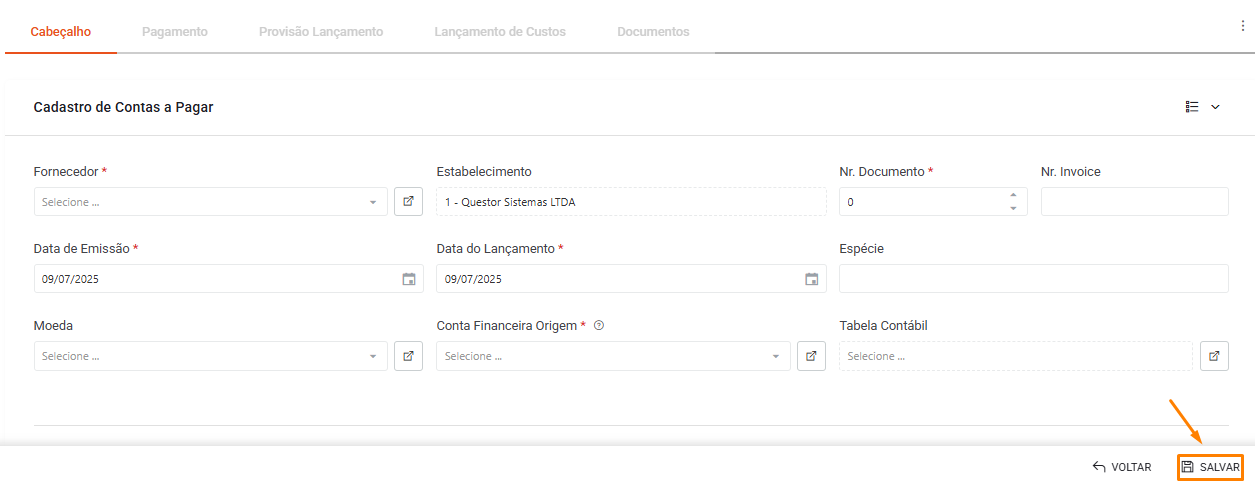The height and width of the screenshot is (486, 1255).
Task: Expand the Fornecedor dropdown
Action: [x=373, y=202]
